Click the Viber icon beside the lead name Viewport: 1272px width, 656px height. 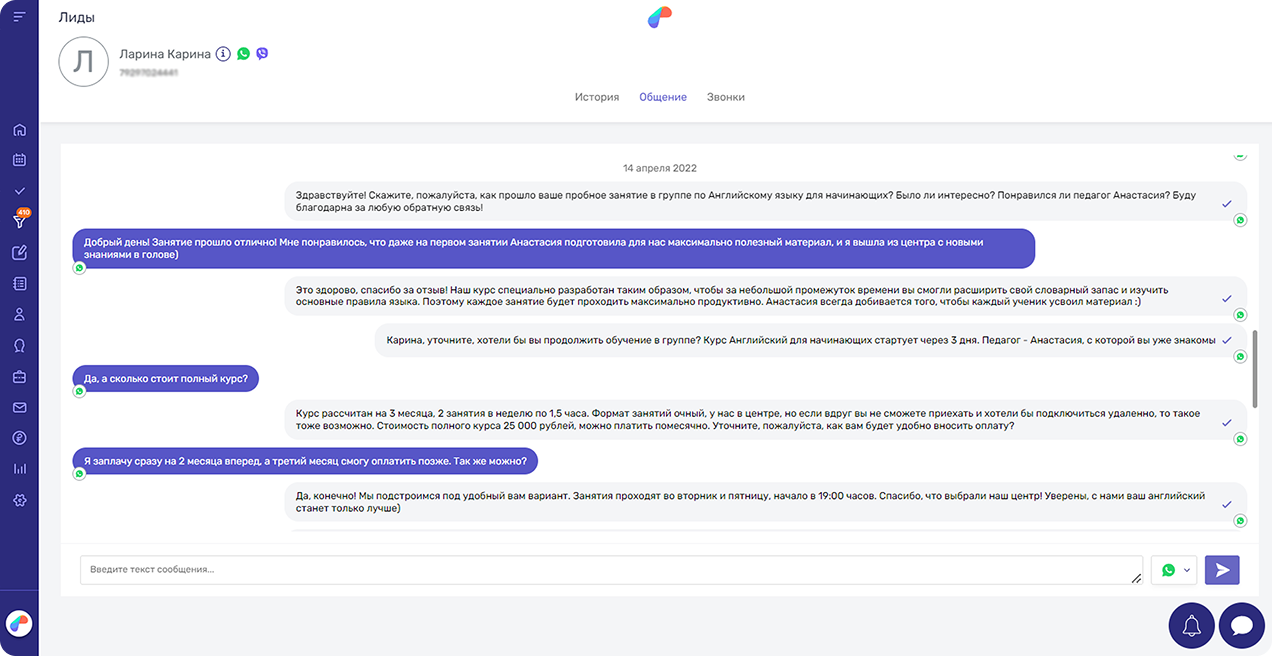point(262,54)
